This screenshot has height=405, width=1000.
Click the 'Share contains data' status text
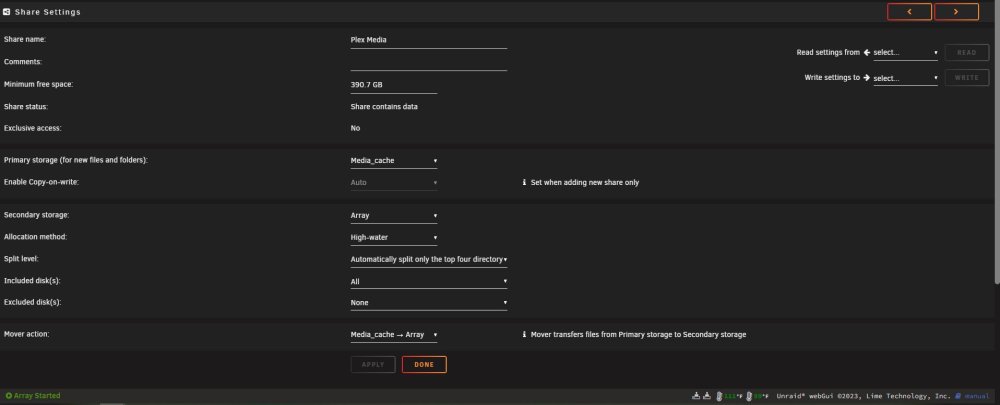(384, 107)
